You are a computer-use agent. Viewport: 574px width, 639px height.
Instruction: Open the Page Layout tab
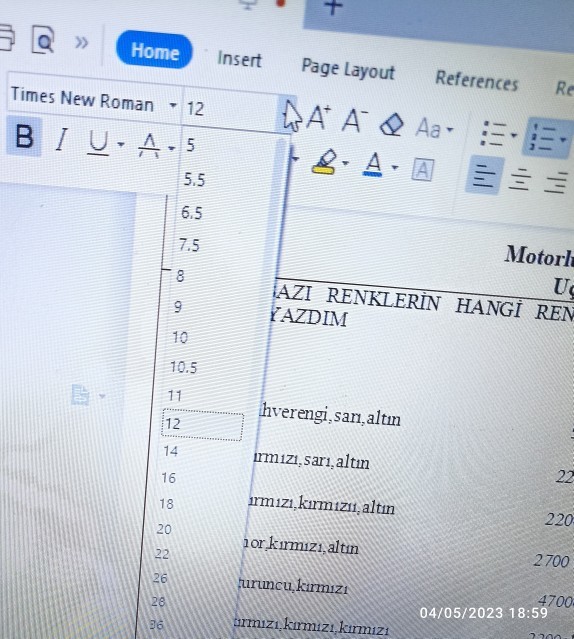coord(348,70)
